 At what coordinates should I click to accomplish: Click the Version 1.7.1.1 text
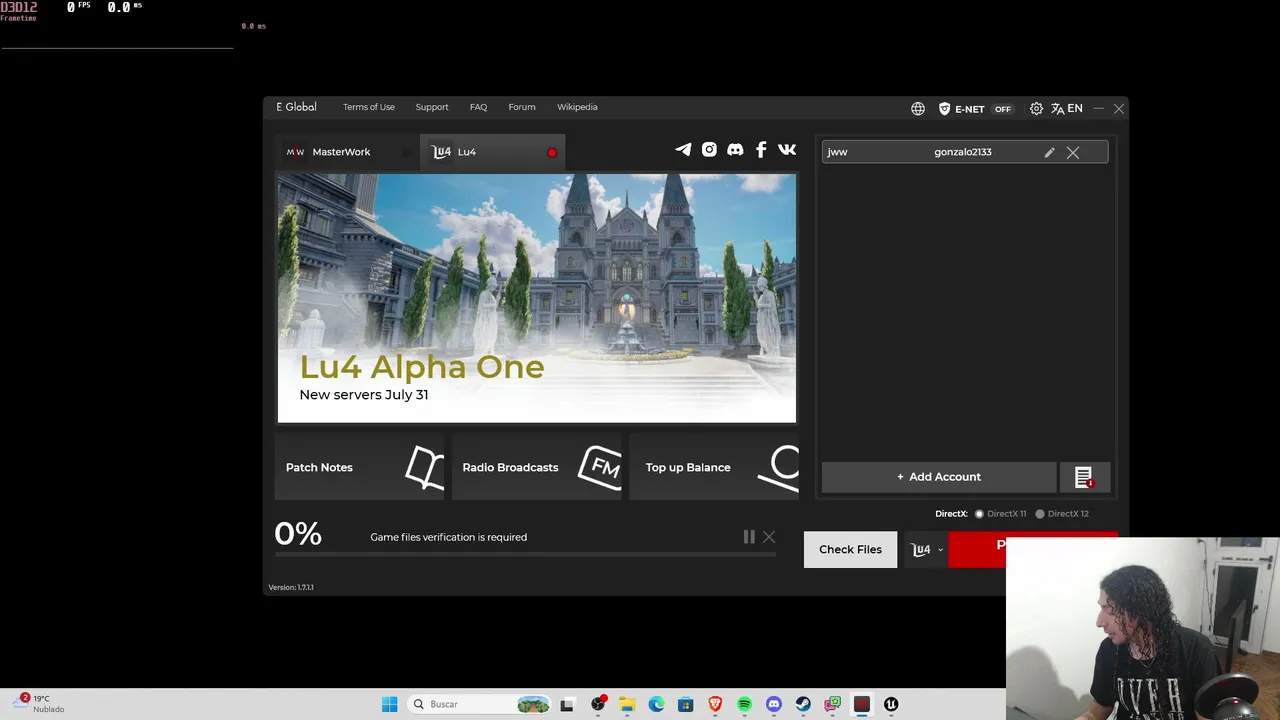[291, 587]
